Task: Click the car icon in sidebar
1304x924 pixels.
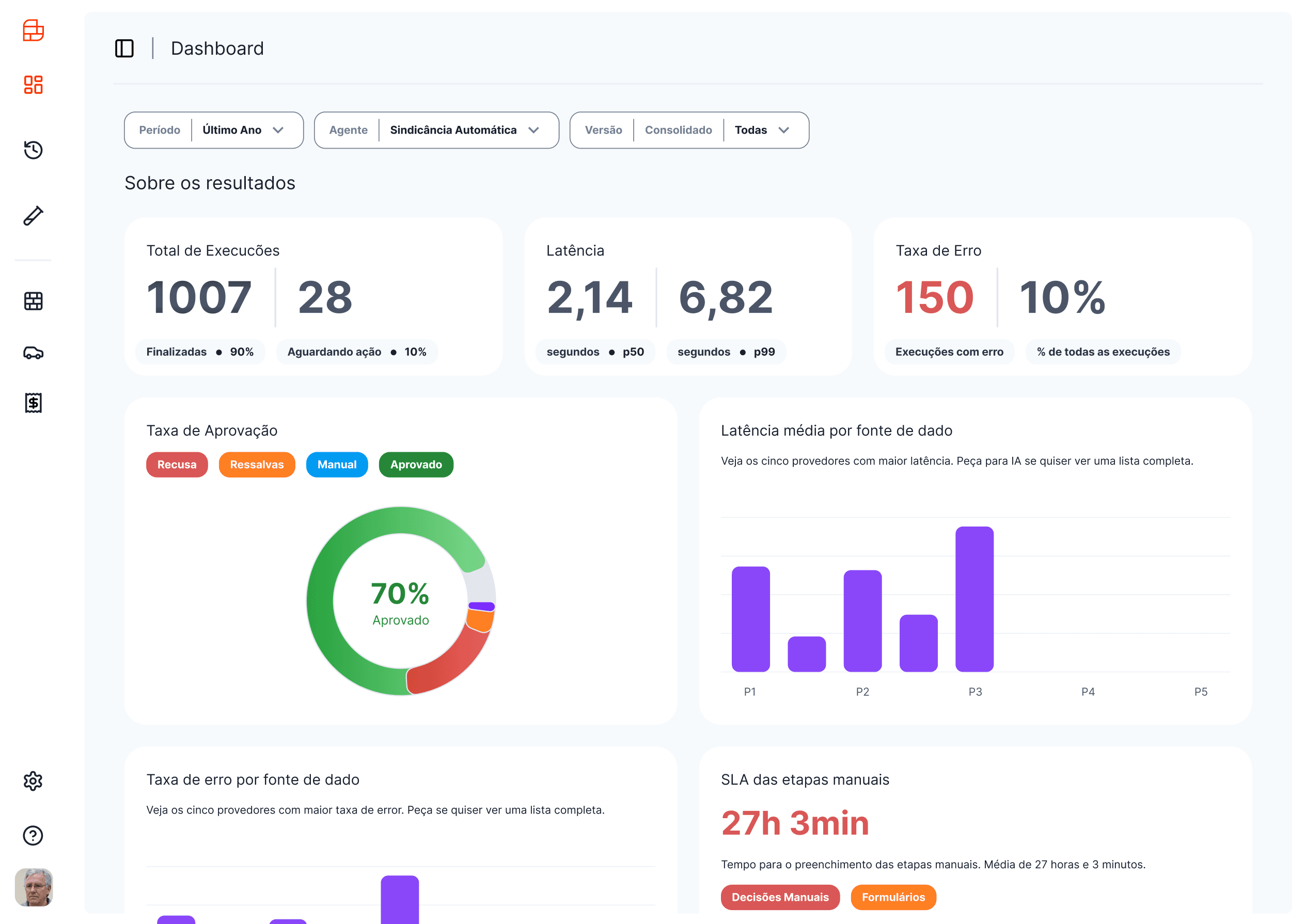Action: (33, 353)
